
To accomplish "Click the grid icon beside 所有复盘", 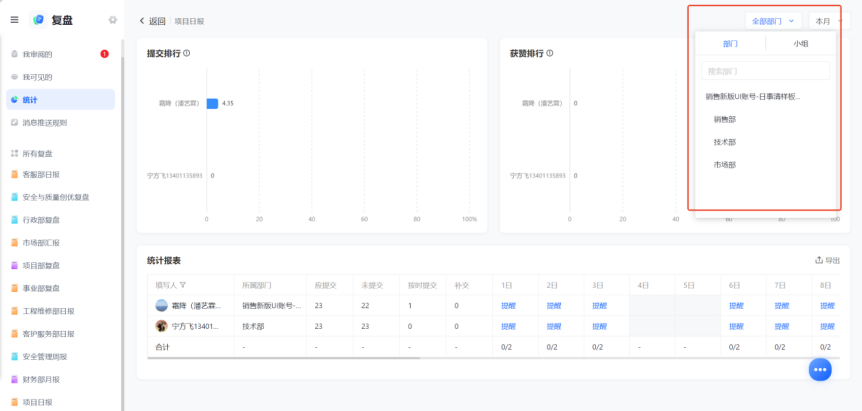I will [x=15, y=153].
